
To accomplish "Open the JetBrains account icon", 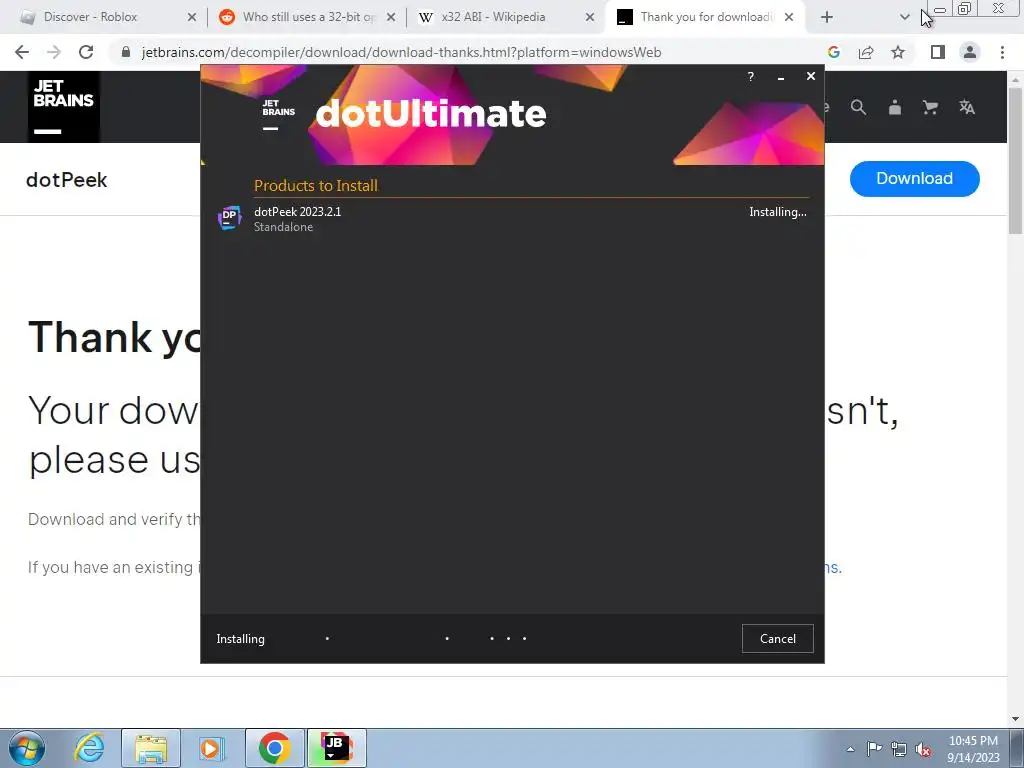I will tap(895, 108).
